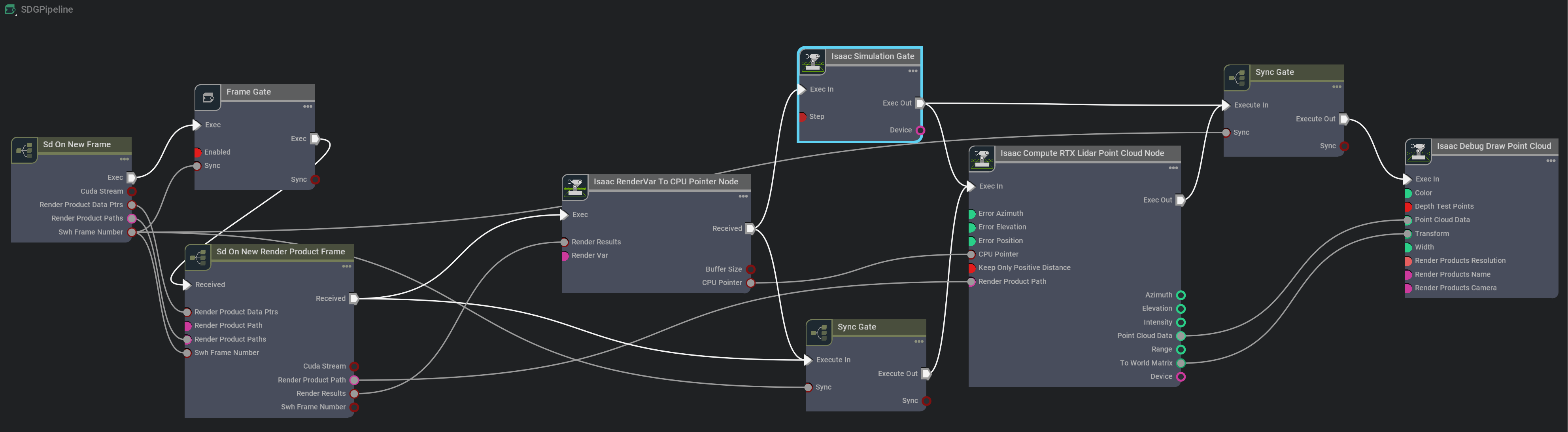The image size is (1568, 432).
Task: Click upper Sync Gate Execute Out port
Action: point(1344,119)
